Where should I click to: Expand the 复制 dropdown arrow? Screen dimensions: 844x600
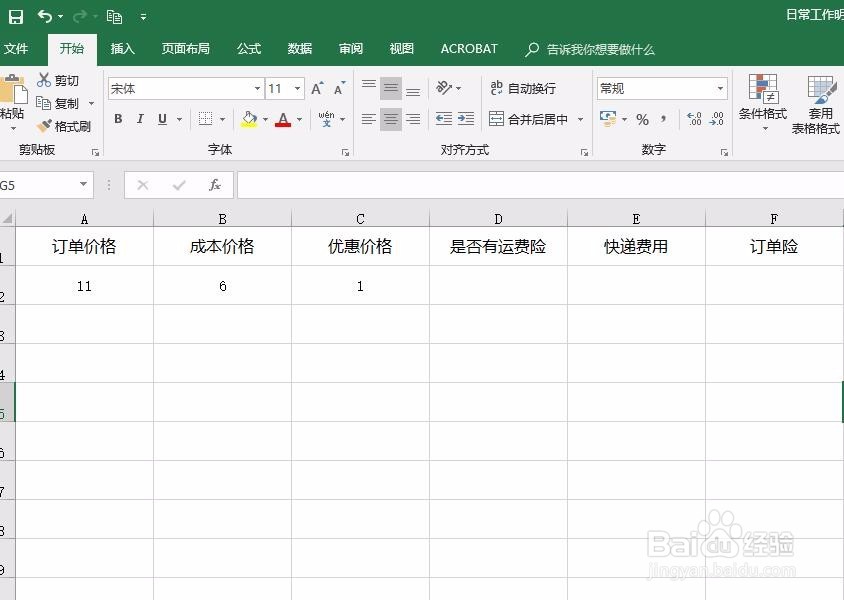tap(91, 103)
